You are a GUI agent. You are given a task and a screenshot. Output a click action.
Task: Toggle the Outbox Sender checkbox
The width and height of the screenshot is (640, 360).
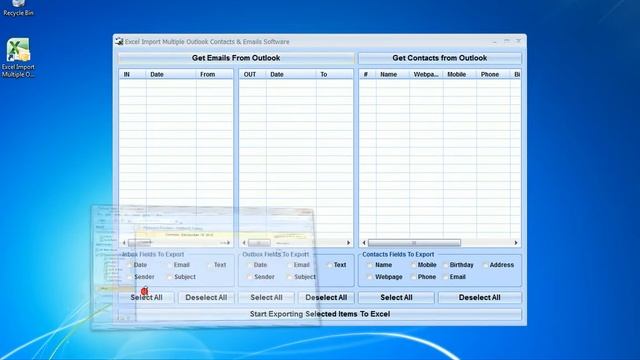click(x=249, y=277)
